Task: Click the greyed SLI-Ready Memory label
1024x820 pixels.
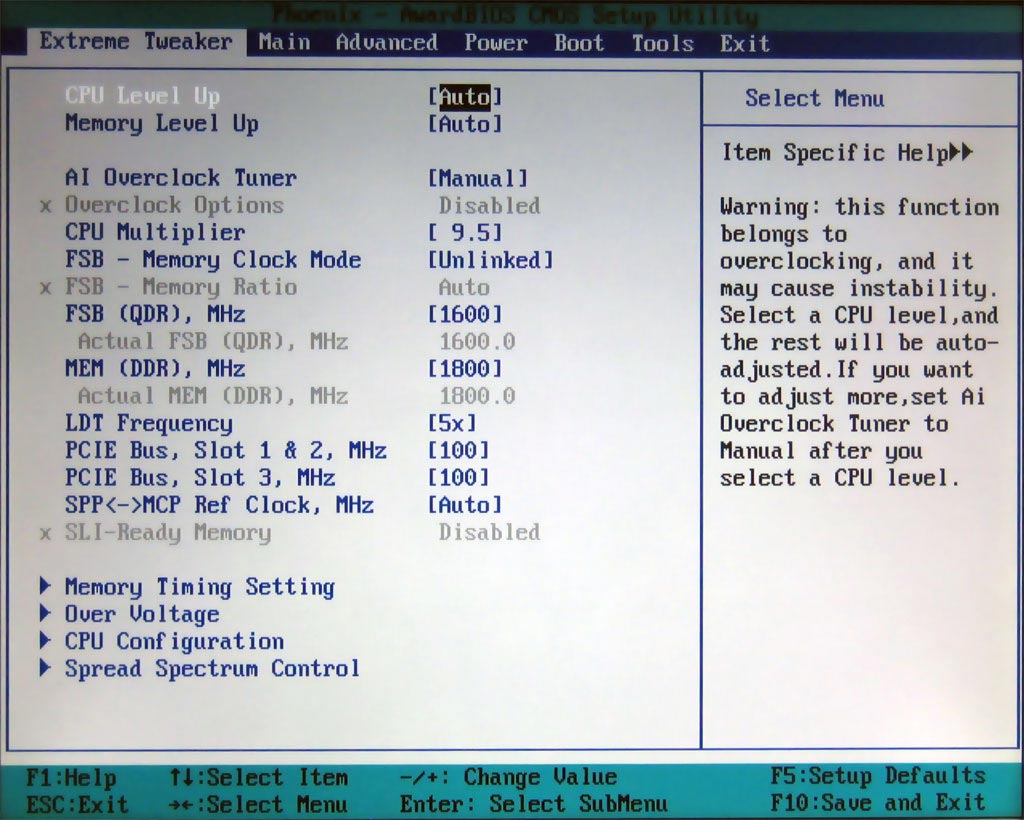Action: point(168,533)
